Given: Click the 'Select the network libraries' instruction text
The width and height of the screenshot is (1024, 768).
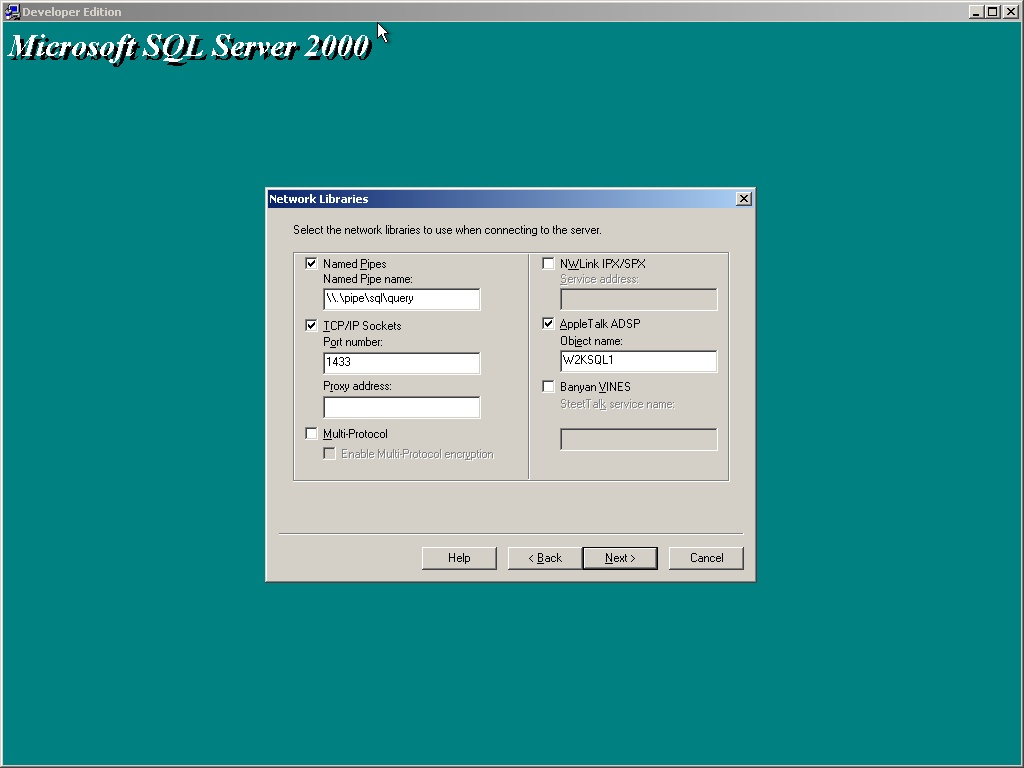Looking at the screenshot, I should (447, 230).
